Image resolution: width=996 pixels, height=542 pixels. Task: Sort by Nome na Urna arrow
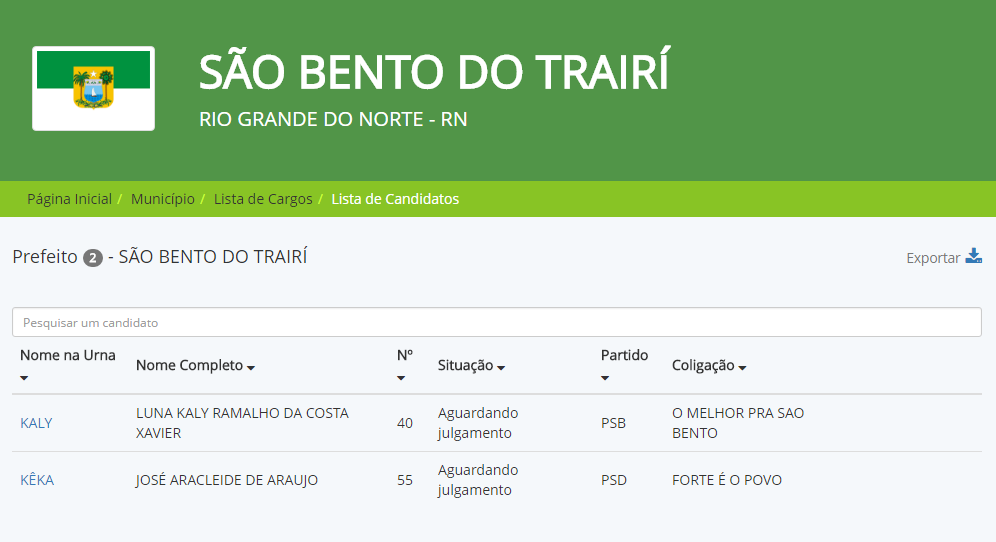coord(24,378)
